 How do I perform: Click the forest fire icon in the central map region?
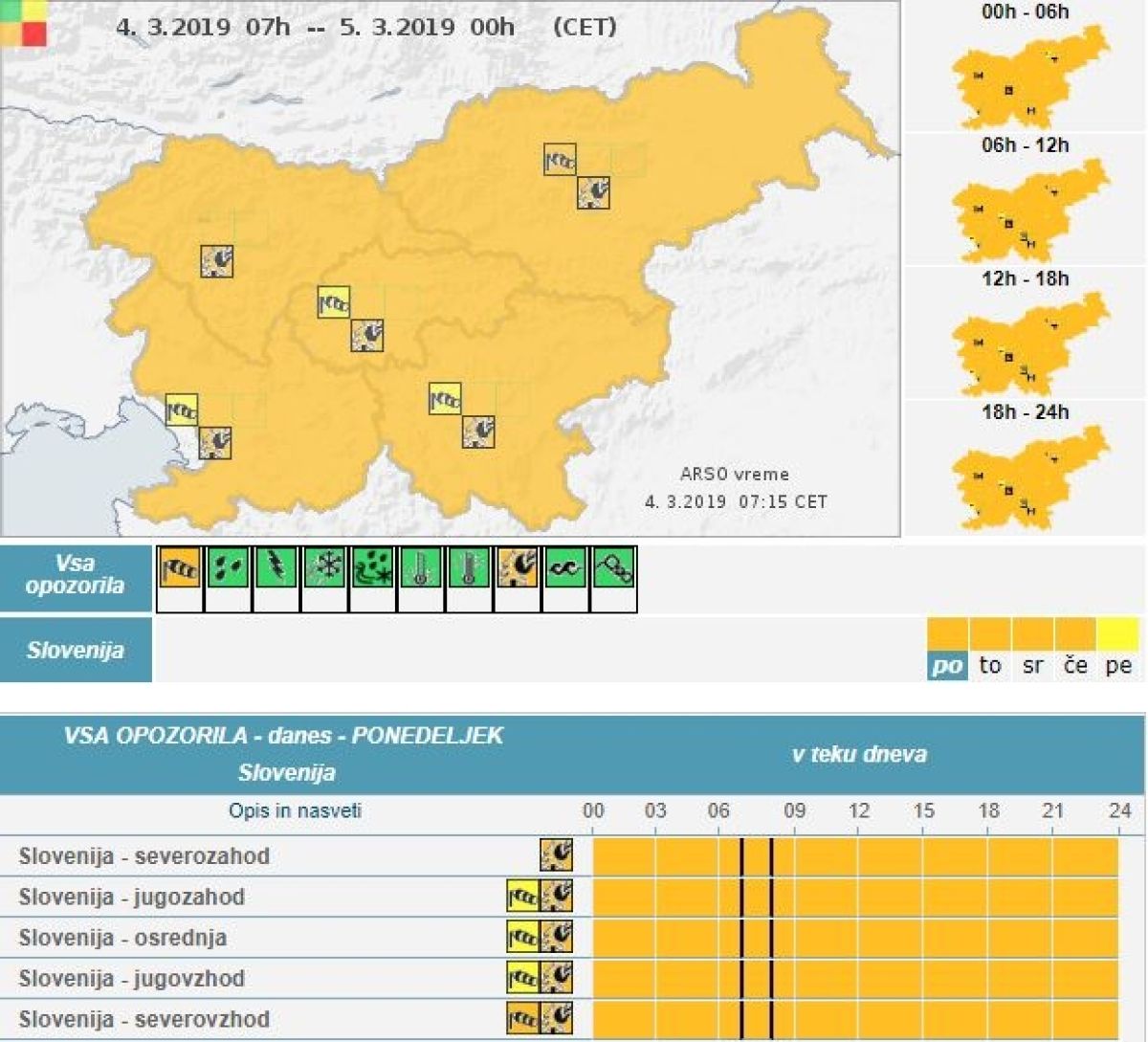(367, 335)
